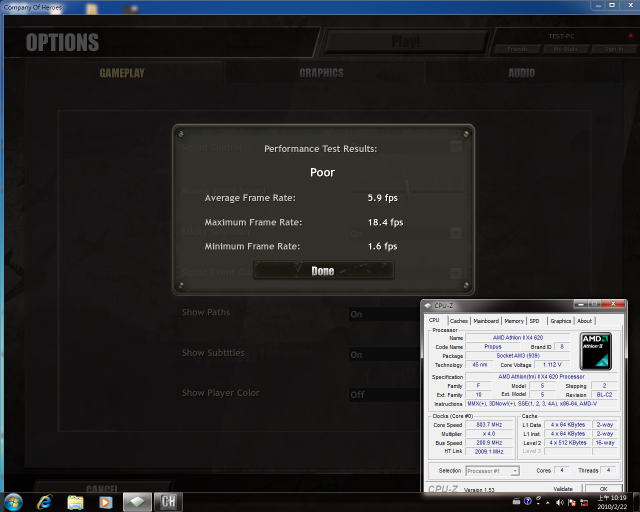The width and height of the screenshot is (640, 512).
Task: Switch to the GRAPHICS options tab
Action: [322, 73]
